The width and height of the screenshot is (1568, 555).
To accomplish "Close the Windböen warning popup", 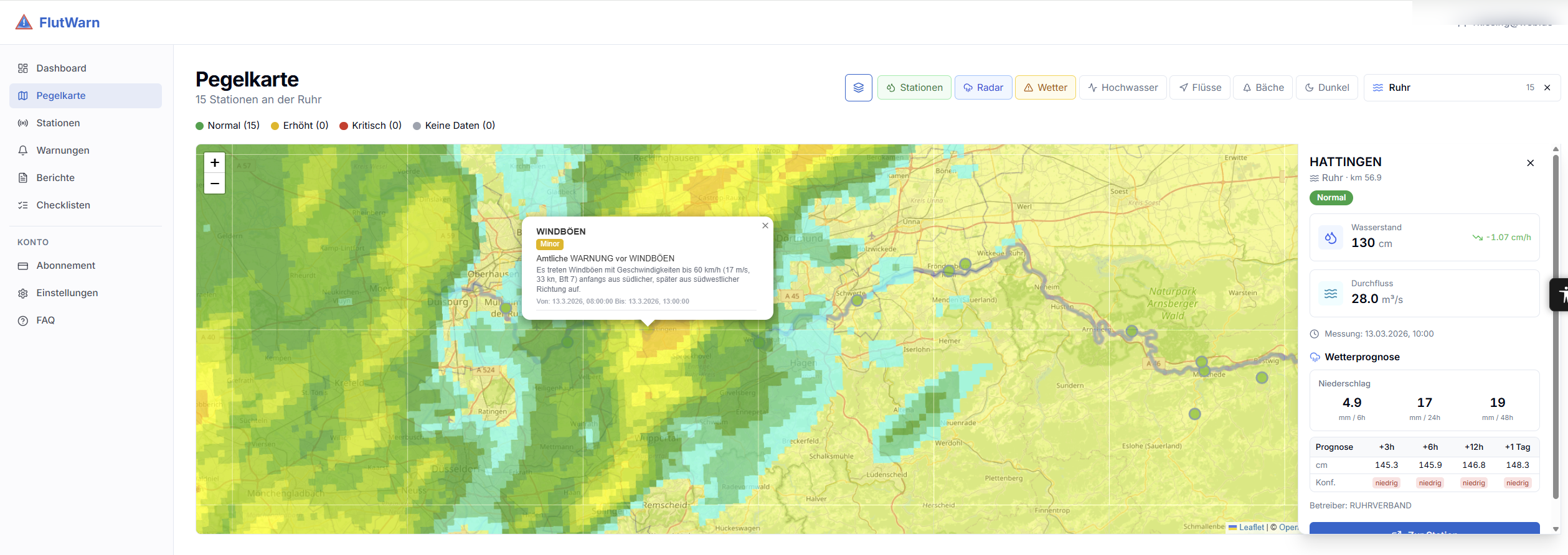I will coord(765,226).
